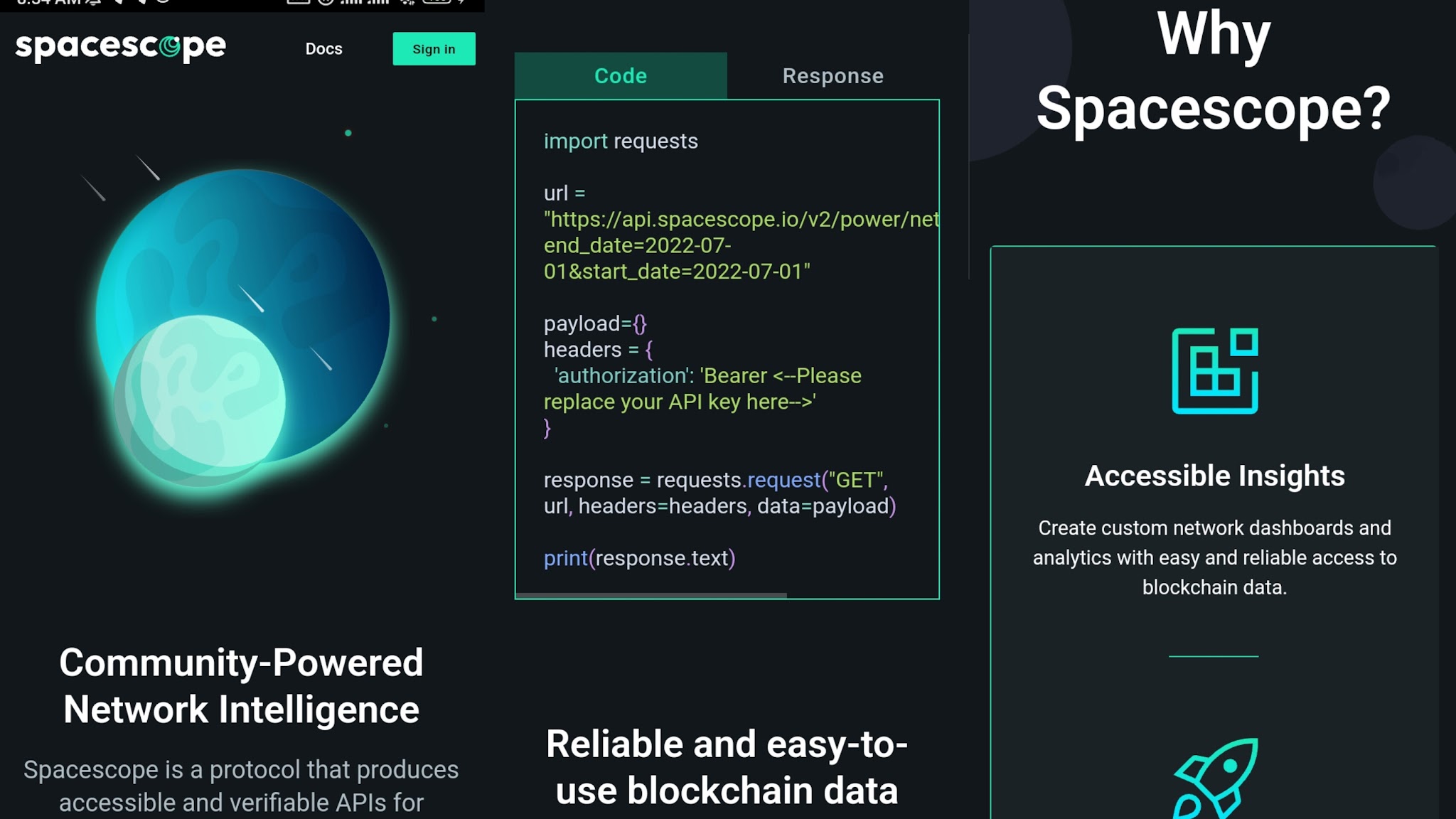Switch to the Code tab
The width and height of the screenshot is (1456, 819).
621,76
